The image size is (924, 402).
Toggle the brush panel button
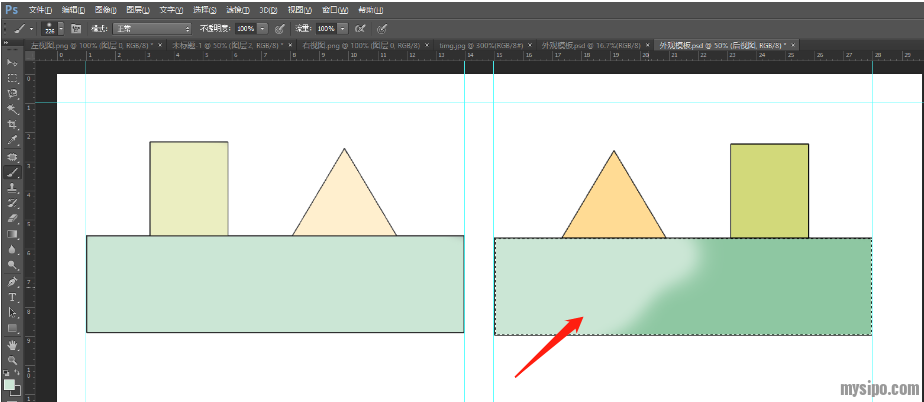[75, 29]
